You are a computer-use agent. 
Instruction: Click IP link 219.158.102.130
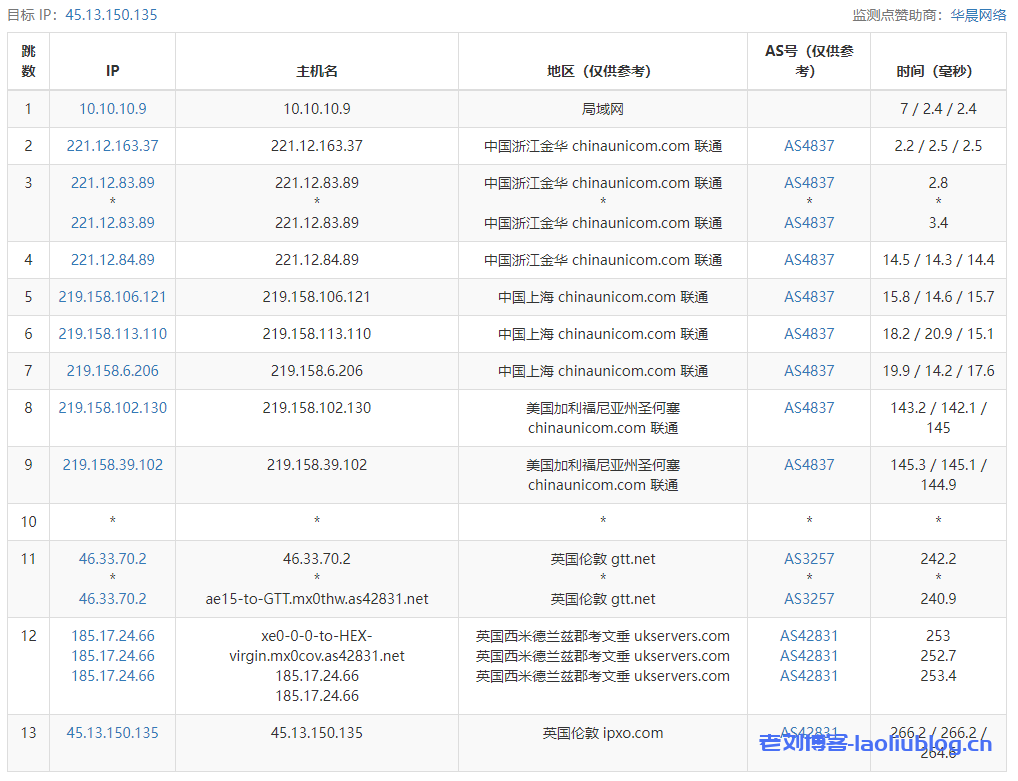(113, 408)
